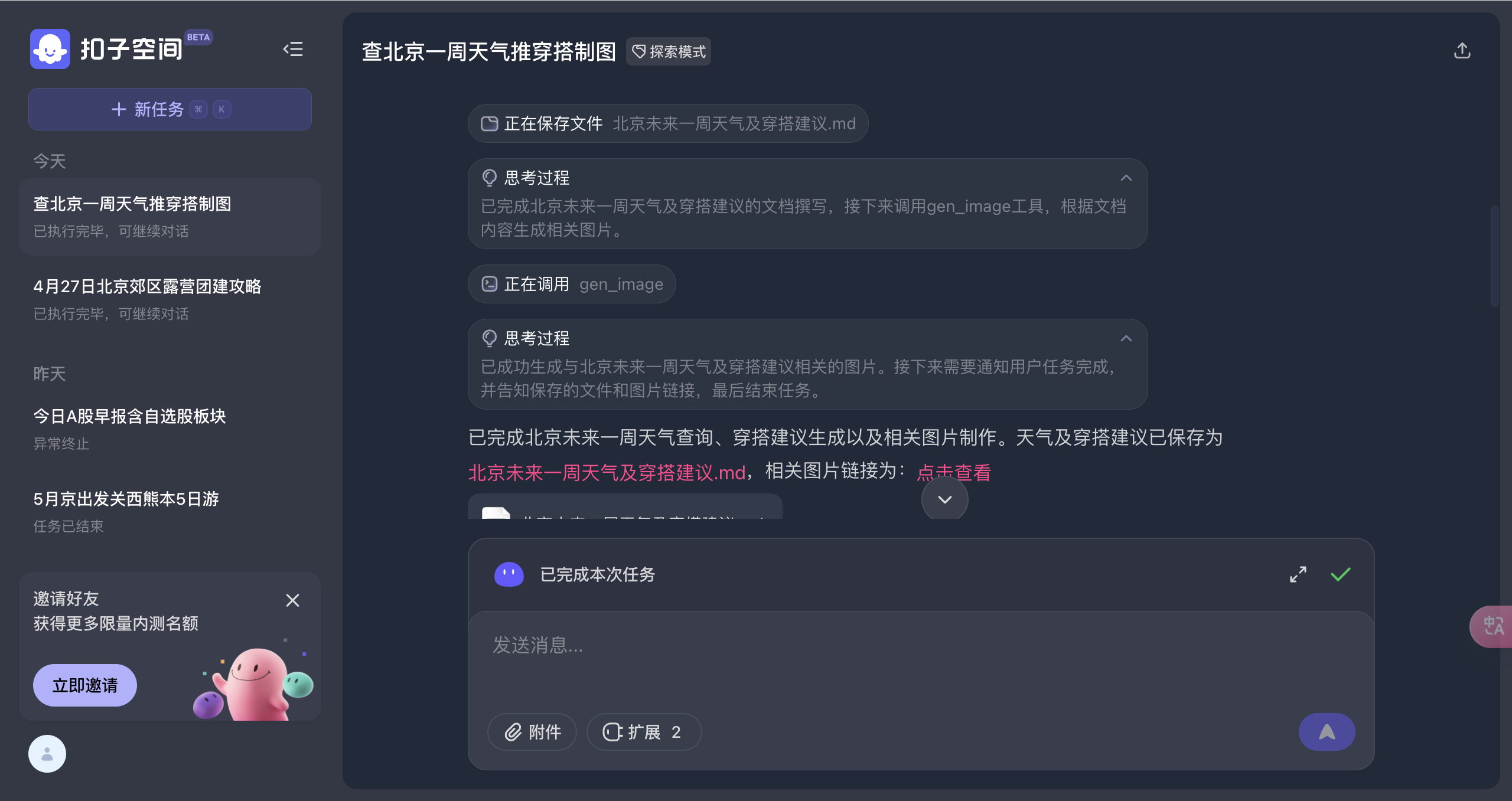The image size is (1512, 801).
Task: Click the Coze Space logo icon
Action: click(x=50, y=50)
